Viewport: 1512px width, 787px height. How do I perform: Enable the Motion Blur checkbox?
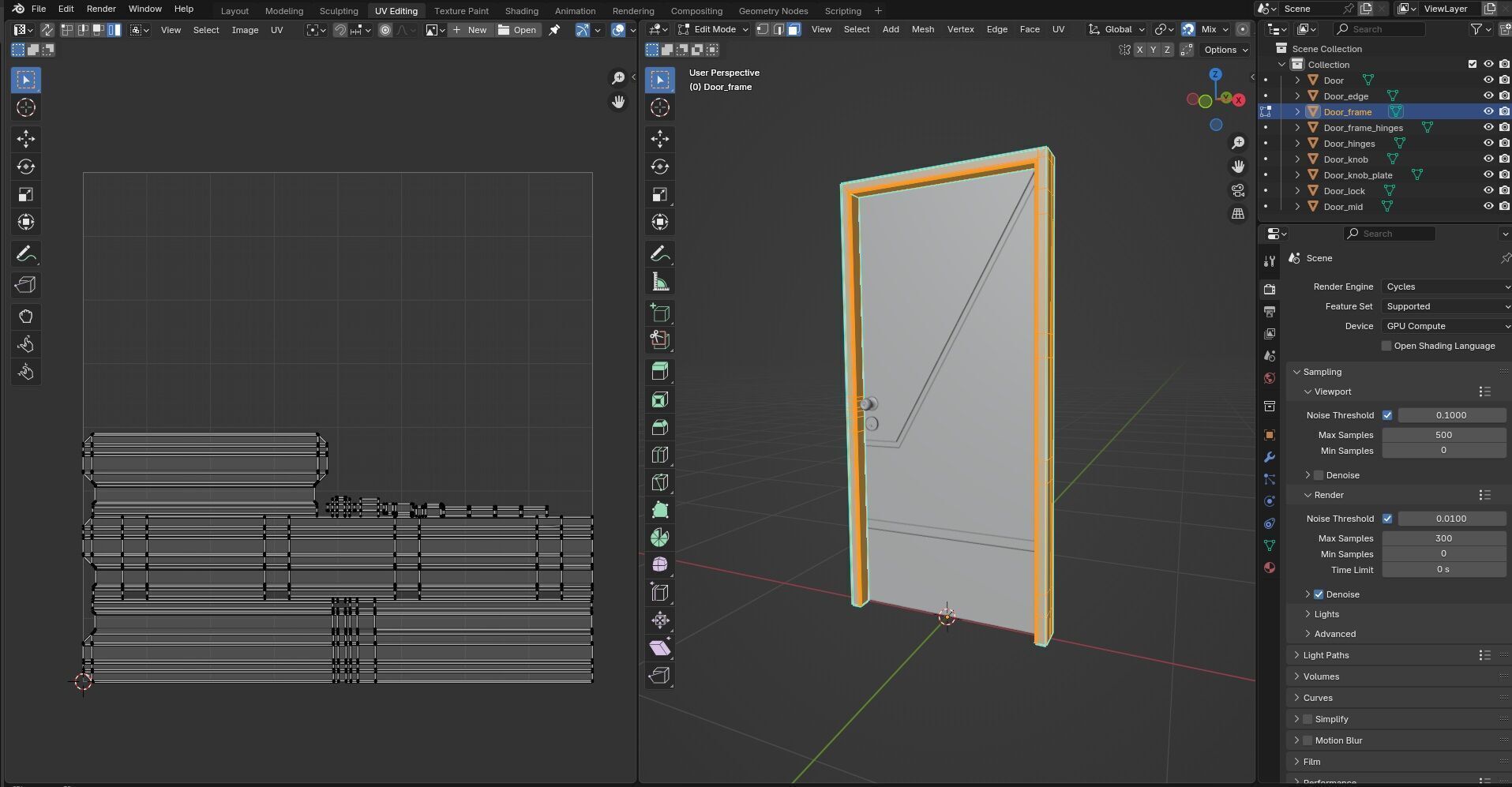pyautogui.click(x=1308, y=740)
